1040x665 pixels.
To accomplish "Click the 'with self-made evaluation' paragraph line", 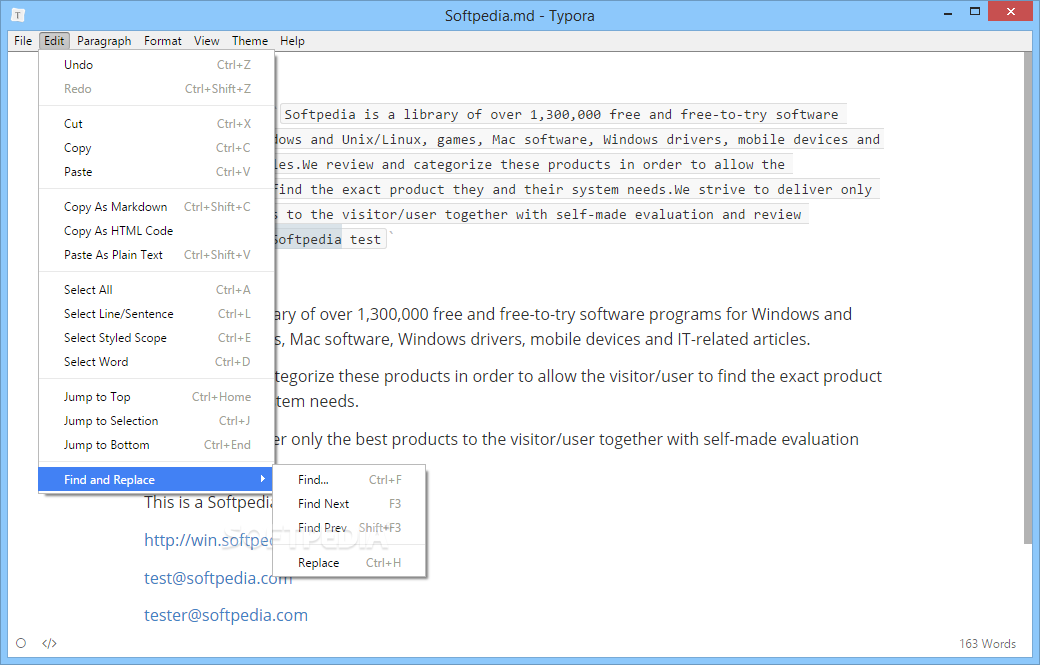I will tap(566, 439).
